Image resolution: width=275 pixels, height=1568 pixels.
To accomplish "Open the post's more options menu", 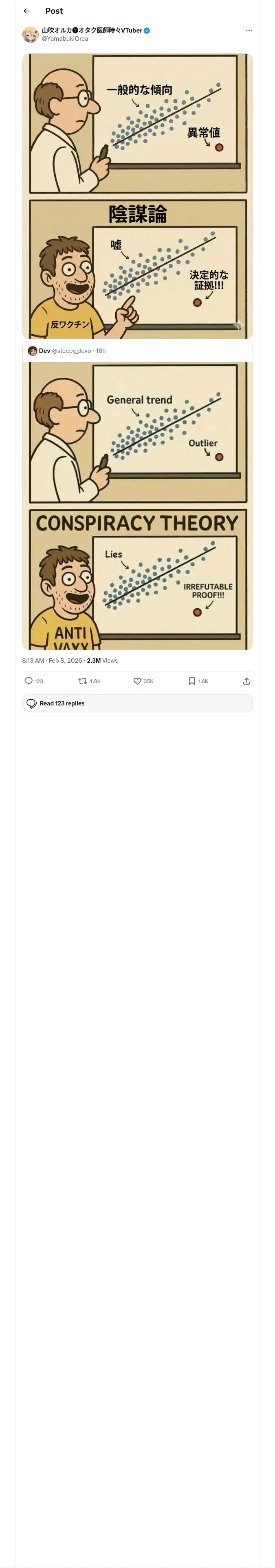I will (249, 31).
